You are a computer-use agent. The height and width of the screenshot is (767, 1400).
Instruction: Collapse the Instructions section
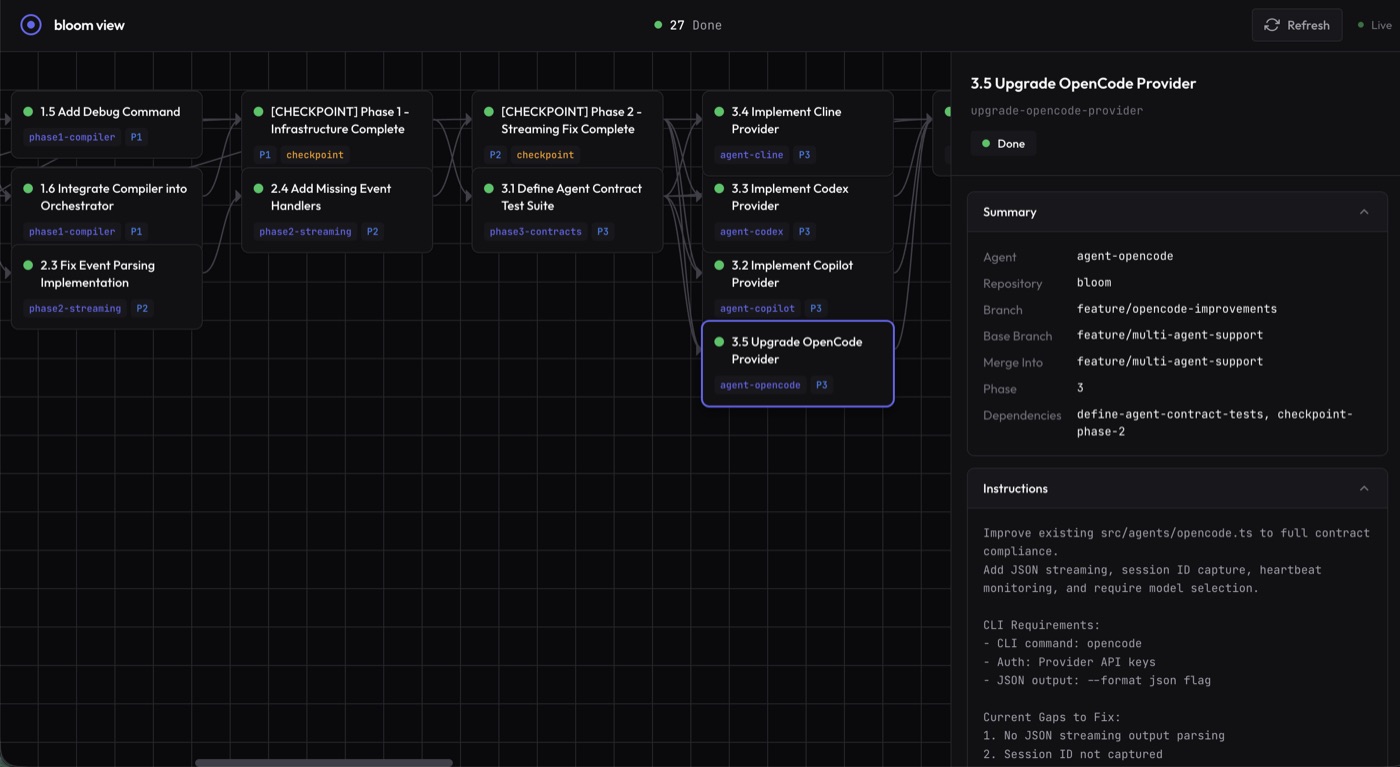coord(1364,488)
